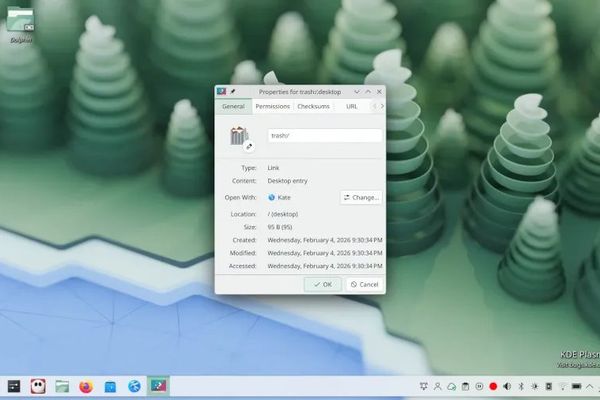Image resolution: width=600 pixels, height=400 pixels.
Task: Click the '/ (desktop)' location value
Action: [x=283, y=214]
